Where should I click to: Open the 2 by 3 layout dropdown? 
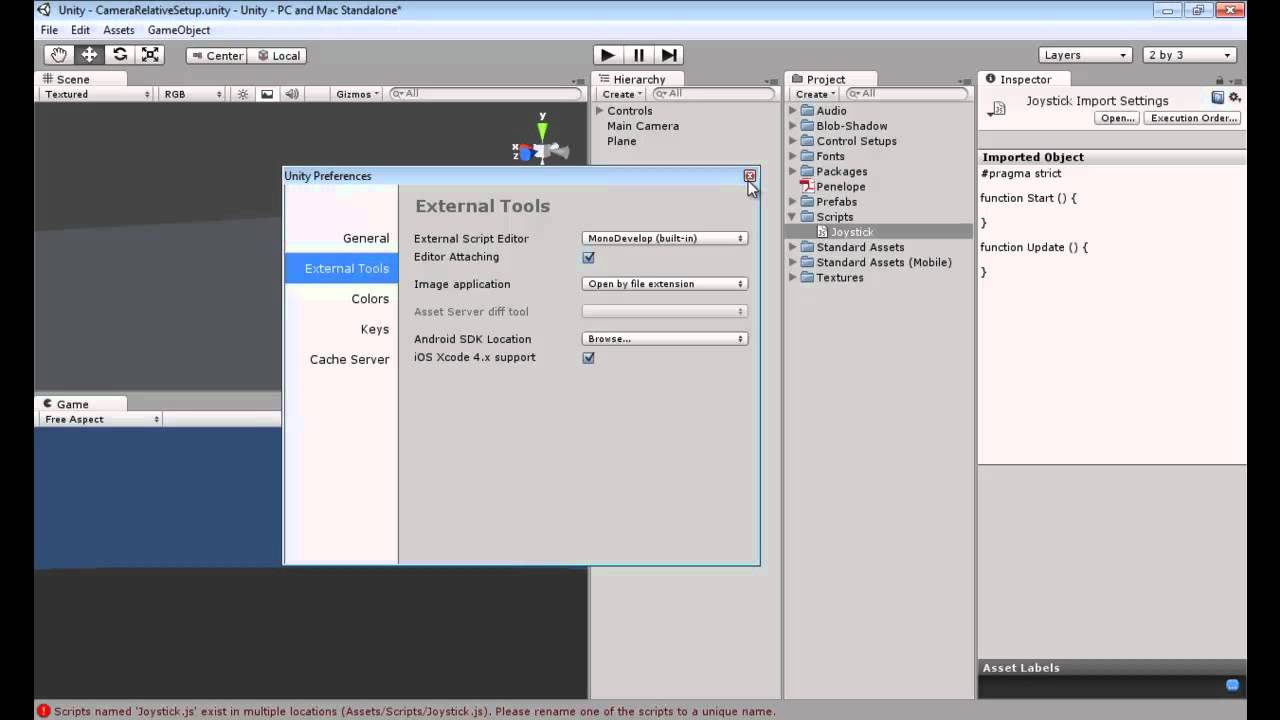click(1191, 55)
